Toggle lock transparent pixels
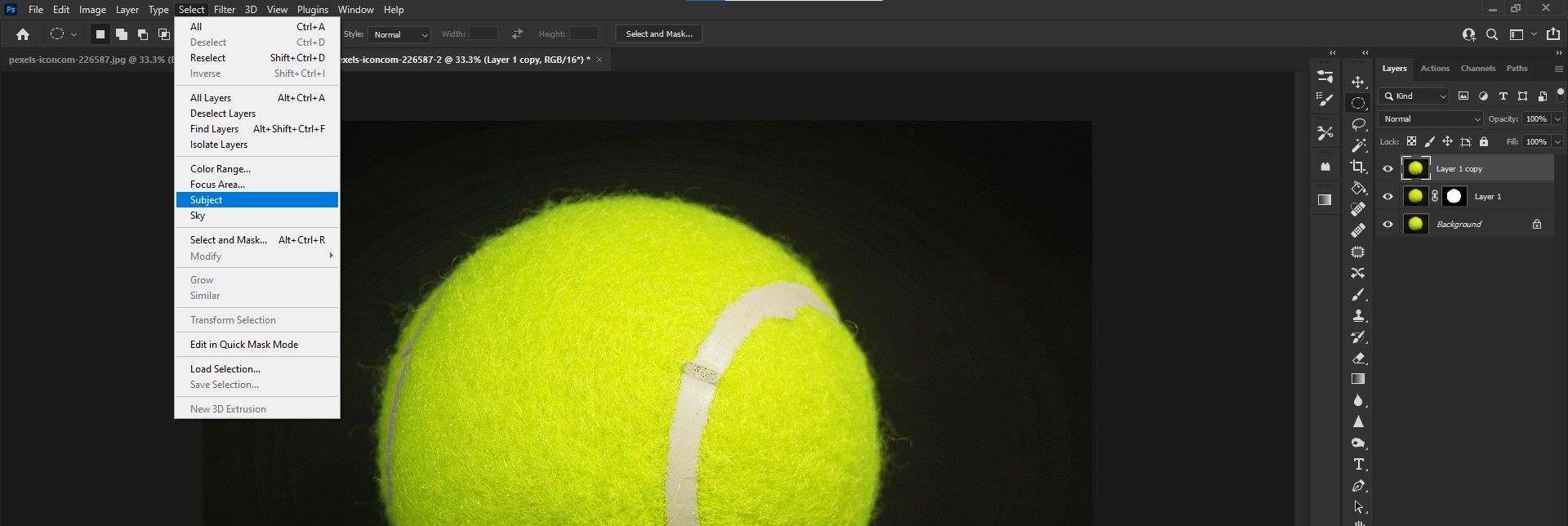The width and height of the screenshot is (1568, 526). 1411,141
